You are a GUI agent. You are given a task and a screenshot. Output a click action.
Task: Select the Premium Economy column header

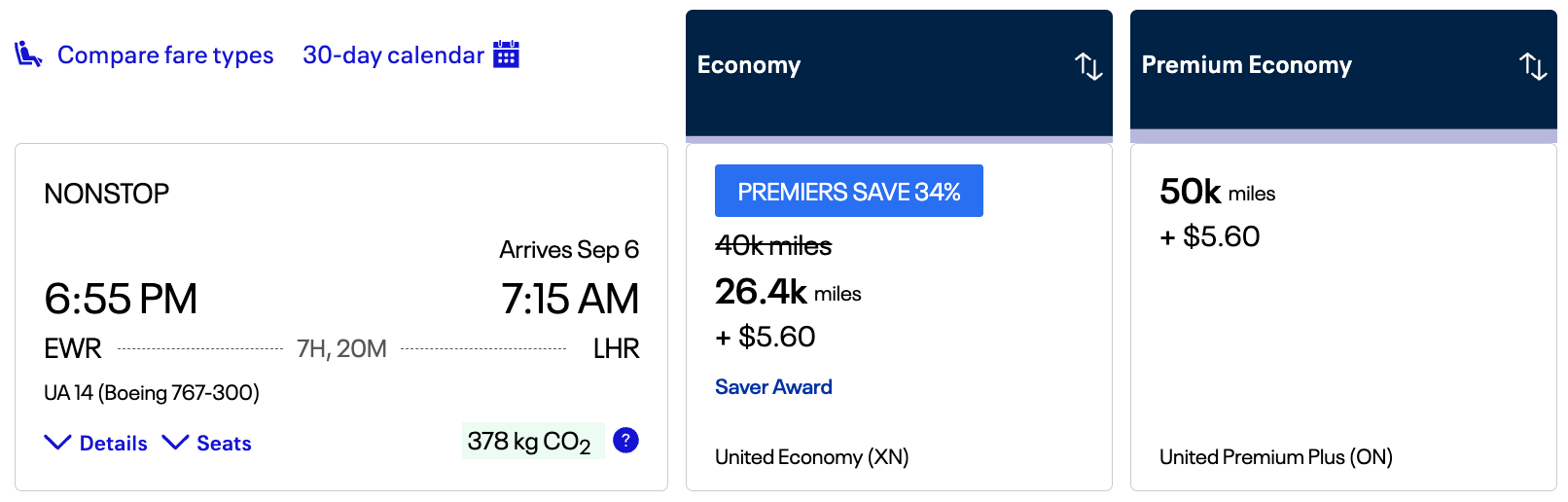[1246, 65]
